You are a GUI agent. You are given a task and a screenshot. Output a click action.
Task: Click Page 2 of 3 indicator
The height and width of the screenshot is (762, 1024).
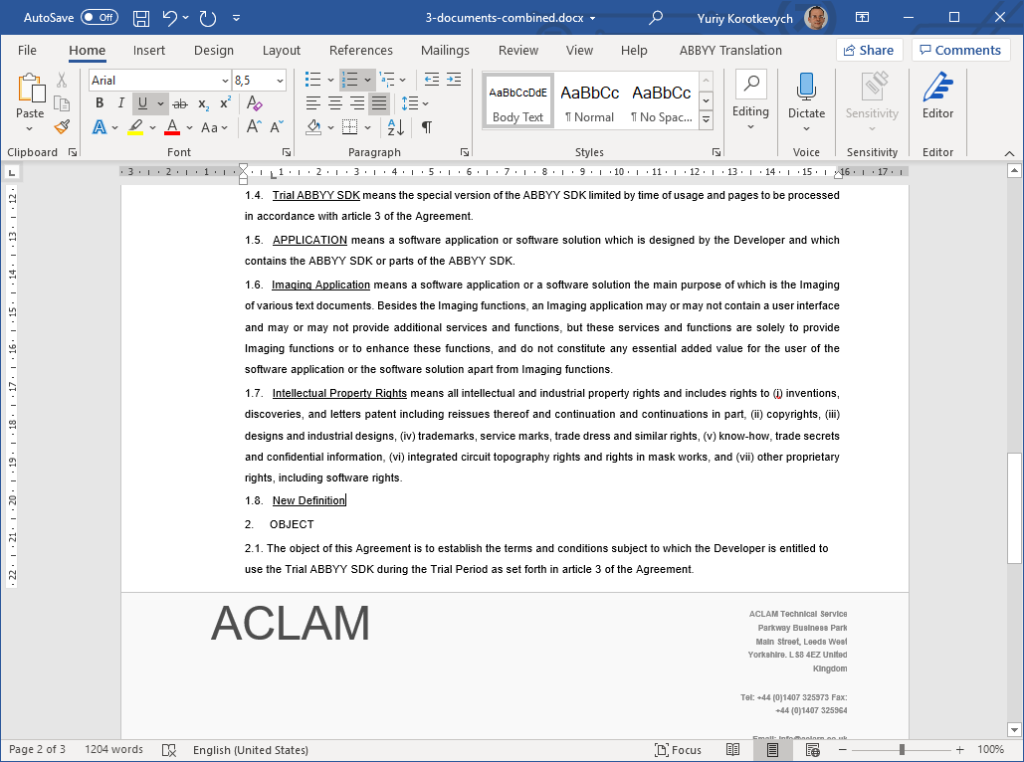click(37, 750)
